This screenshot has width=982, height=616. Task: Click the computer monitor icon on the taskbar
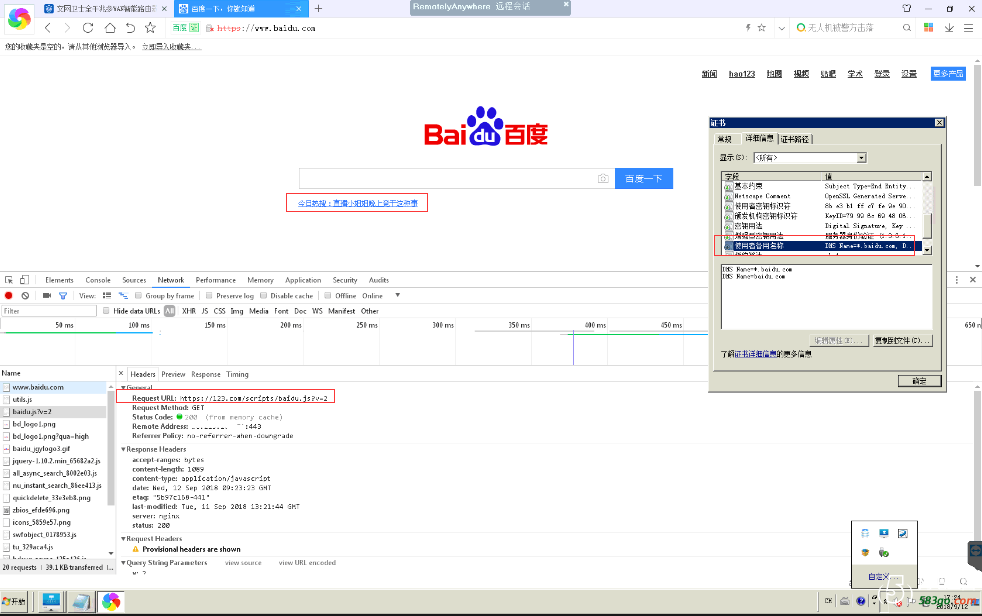(x=51, y=602)
